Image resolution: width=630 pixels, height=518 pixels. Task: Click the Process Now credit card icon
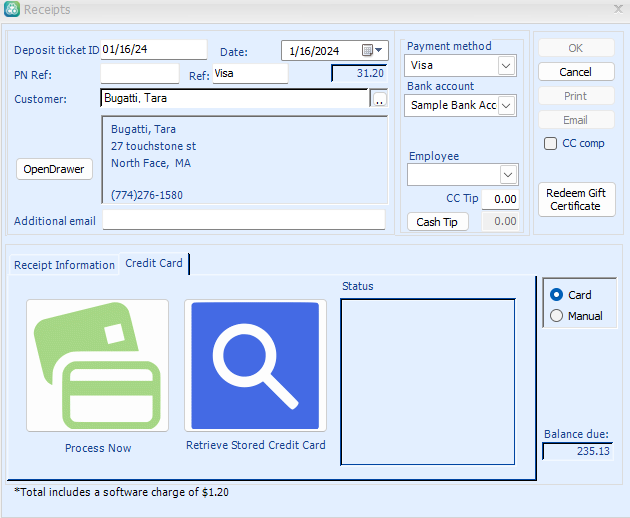(x=97, y=365)
